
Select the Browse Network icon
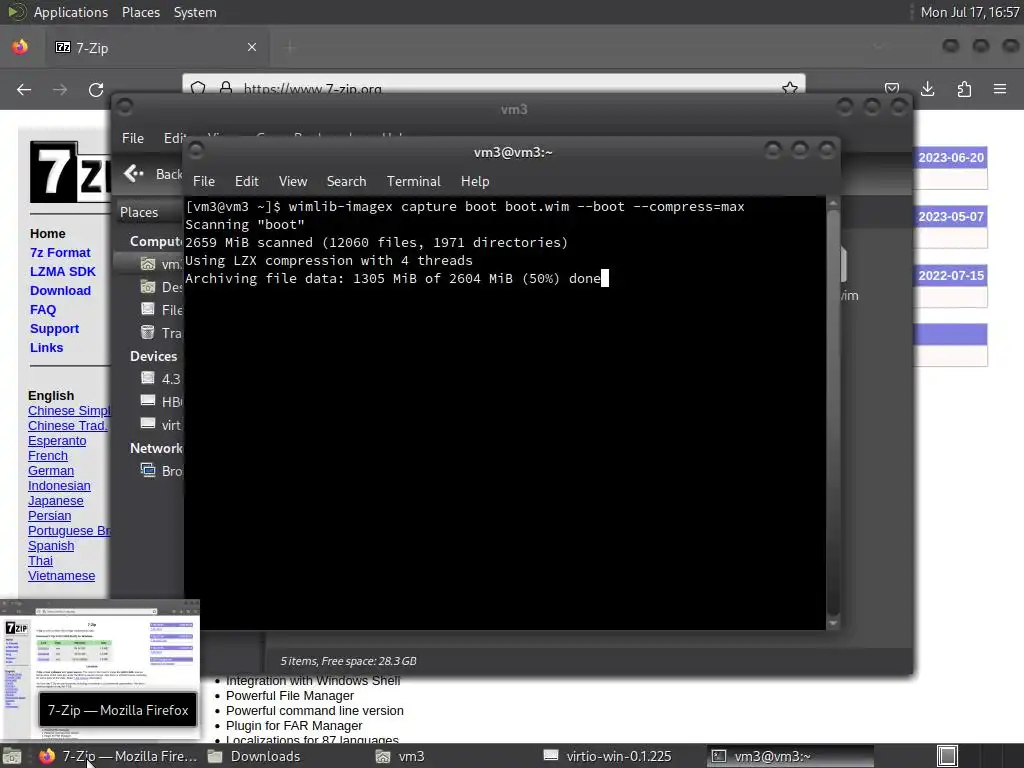[148, 470]
